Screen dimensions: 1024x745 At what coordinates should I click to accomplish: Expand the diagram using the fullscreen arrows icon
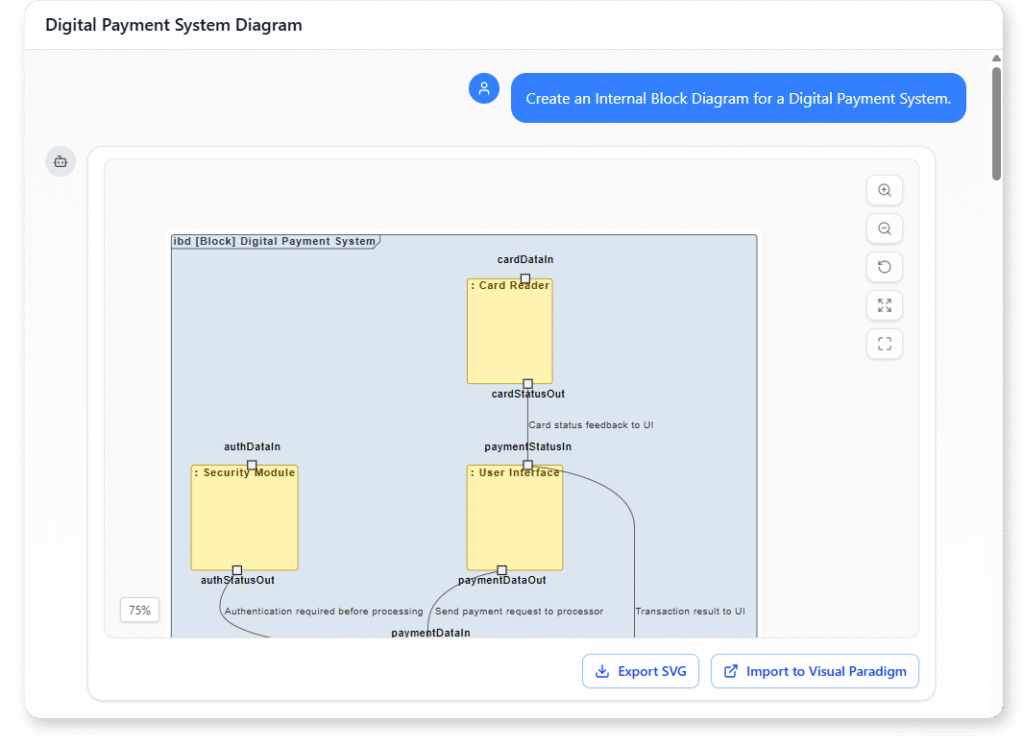point(884,305)
